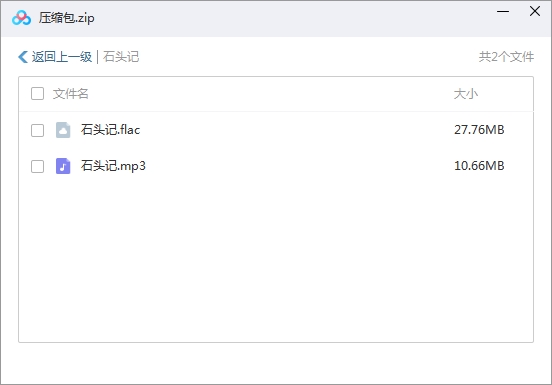This screenshot has width=552, height=385.
Task: Click the 共2个文件 file count label
Action: click(506, 57)
